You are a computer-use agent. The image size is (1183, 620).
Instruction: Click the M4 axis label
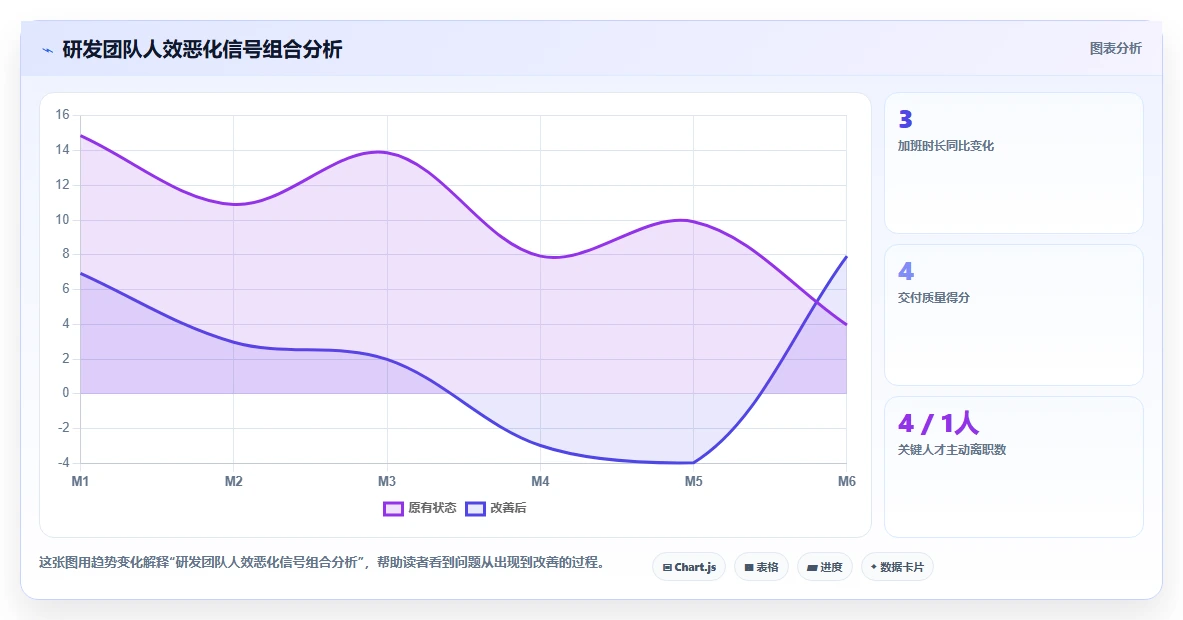click(x=540, y=481)
